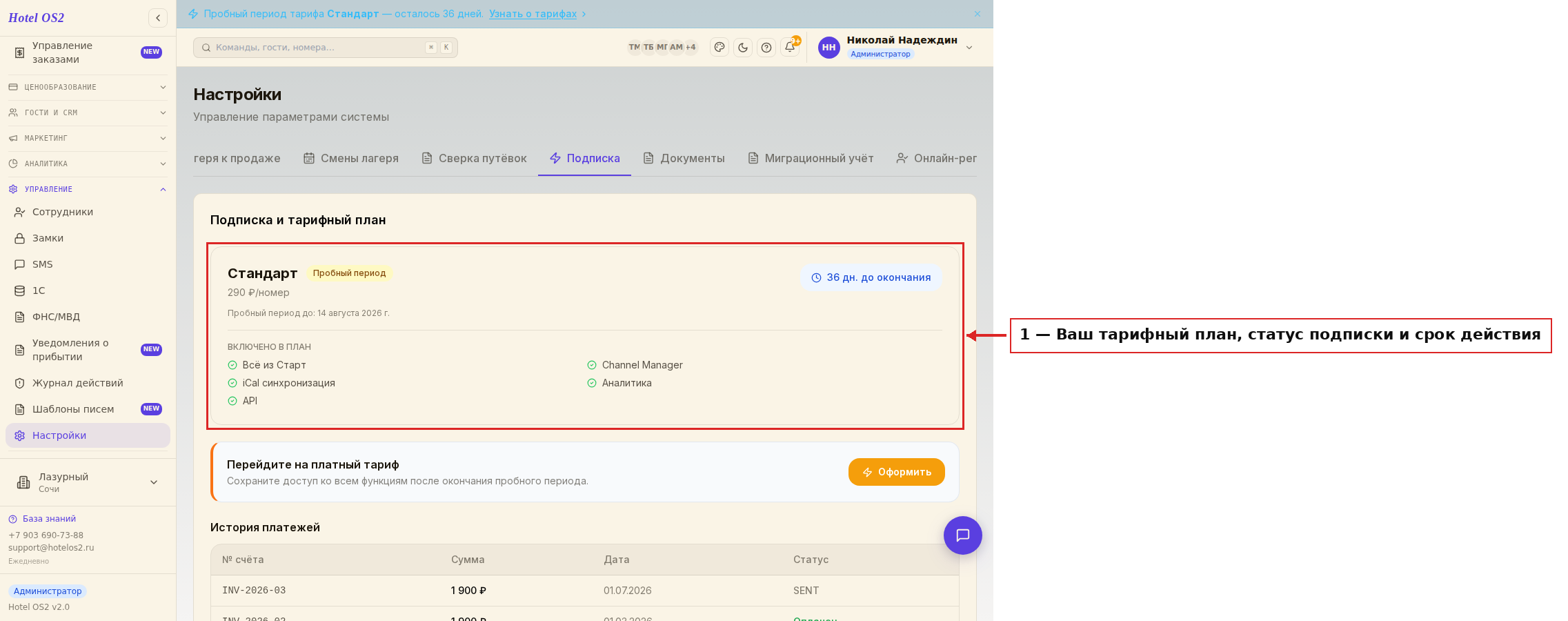This screenshot has width=1568, height=621.
Task: Expand the Аналитика section
Action: point(88,164)
